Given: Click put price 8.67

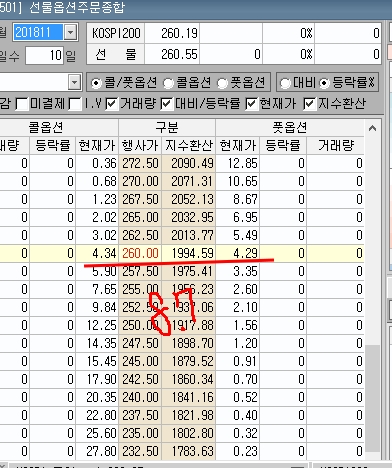Looking at the screenshot, I should click(238, 199).
